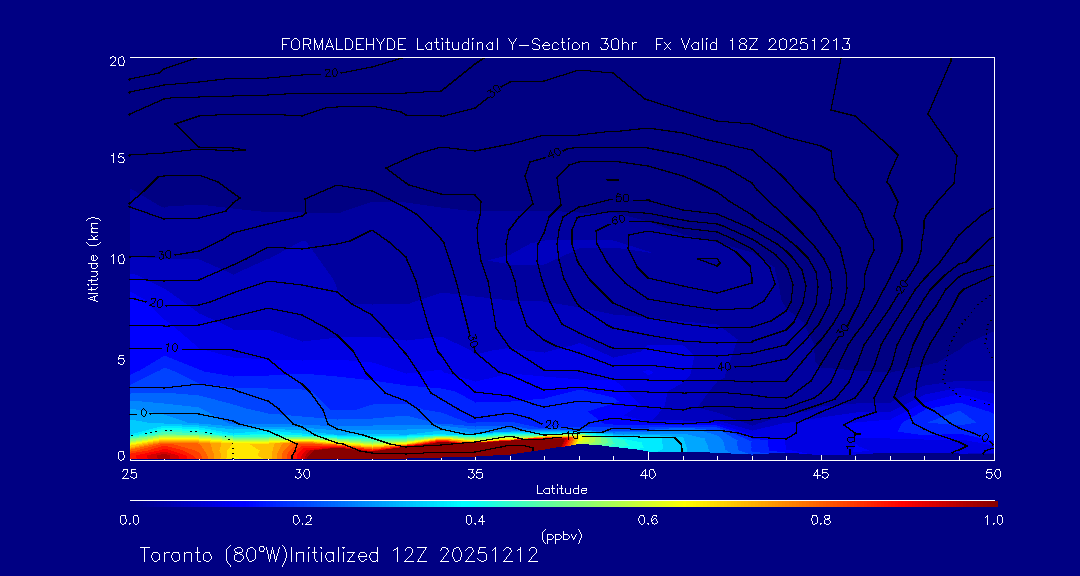1080x576 pixels.
Task: Click latitude axis tick label "35"
Action: (475, 474)
